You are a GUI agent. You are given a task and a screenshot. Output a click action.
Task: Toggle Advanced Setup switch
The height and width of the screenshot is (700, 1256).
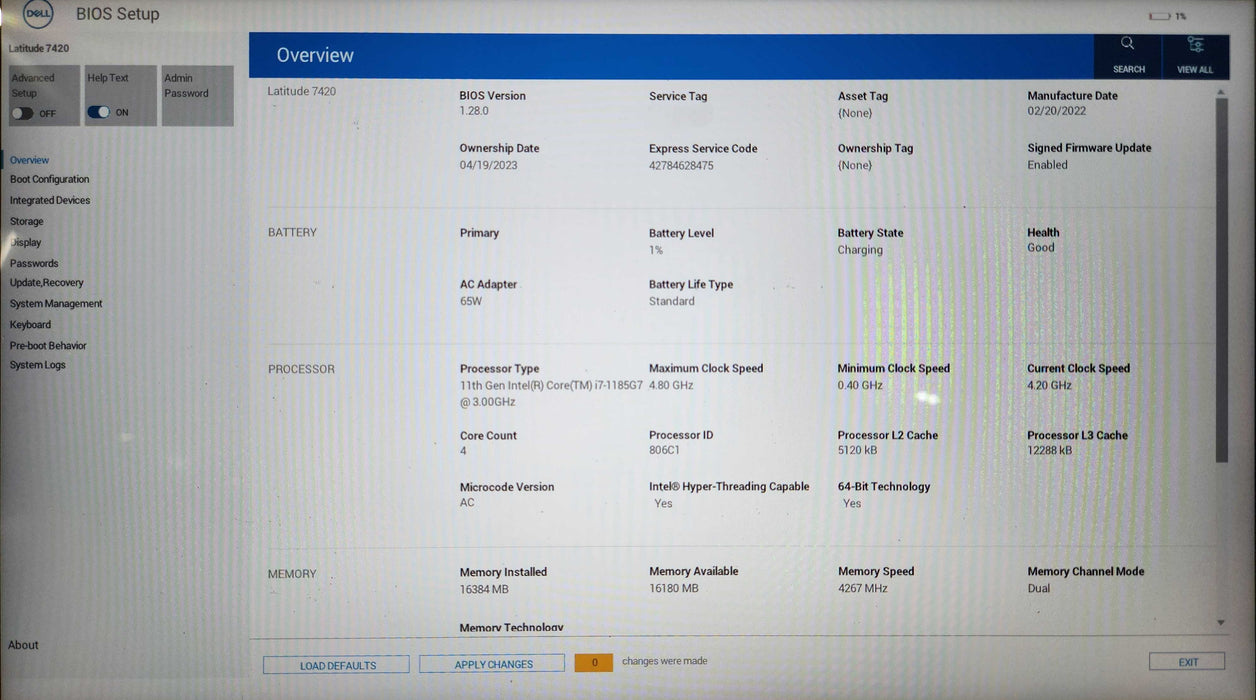pyautogui.click(x=21, y=113)
